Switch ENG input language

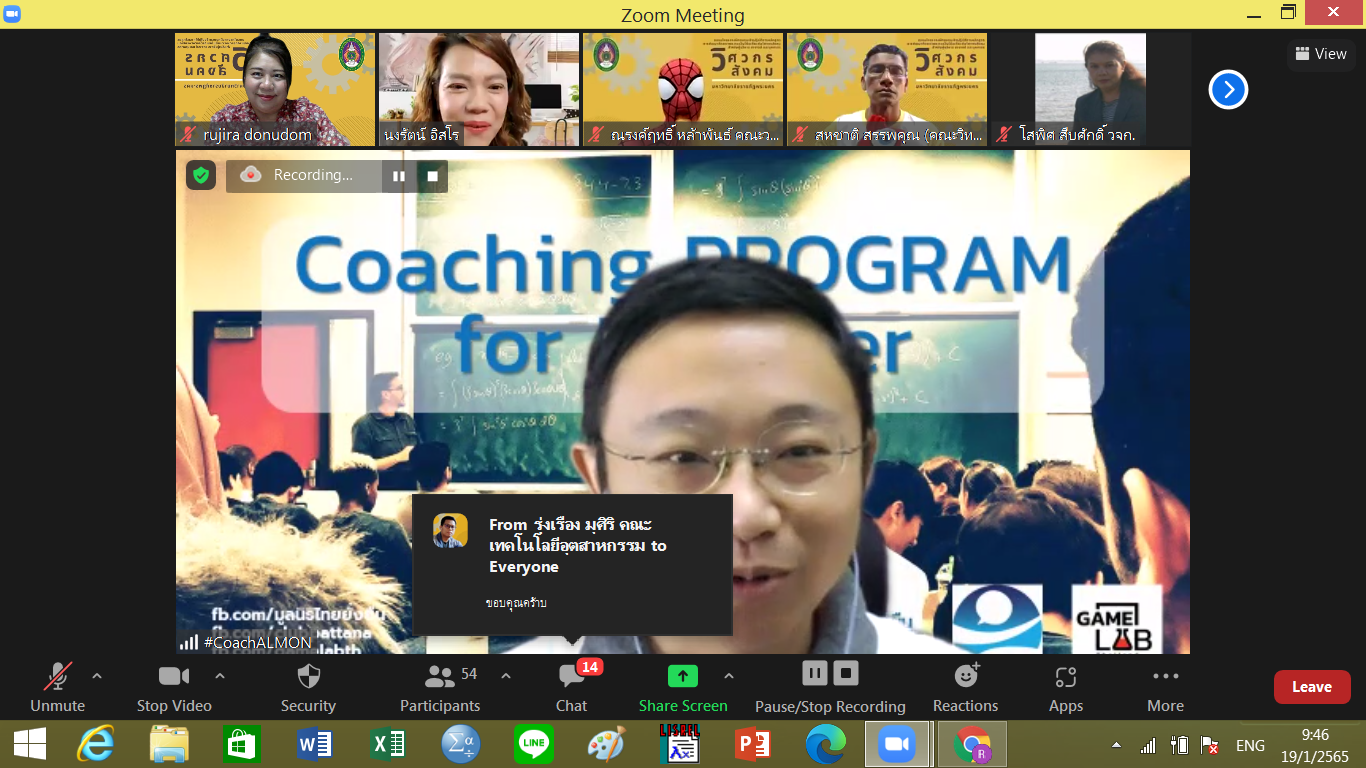tap(1250, 746)
